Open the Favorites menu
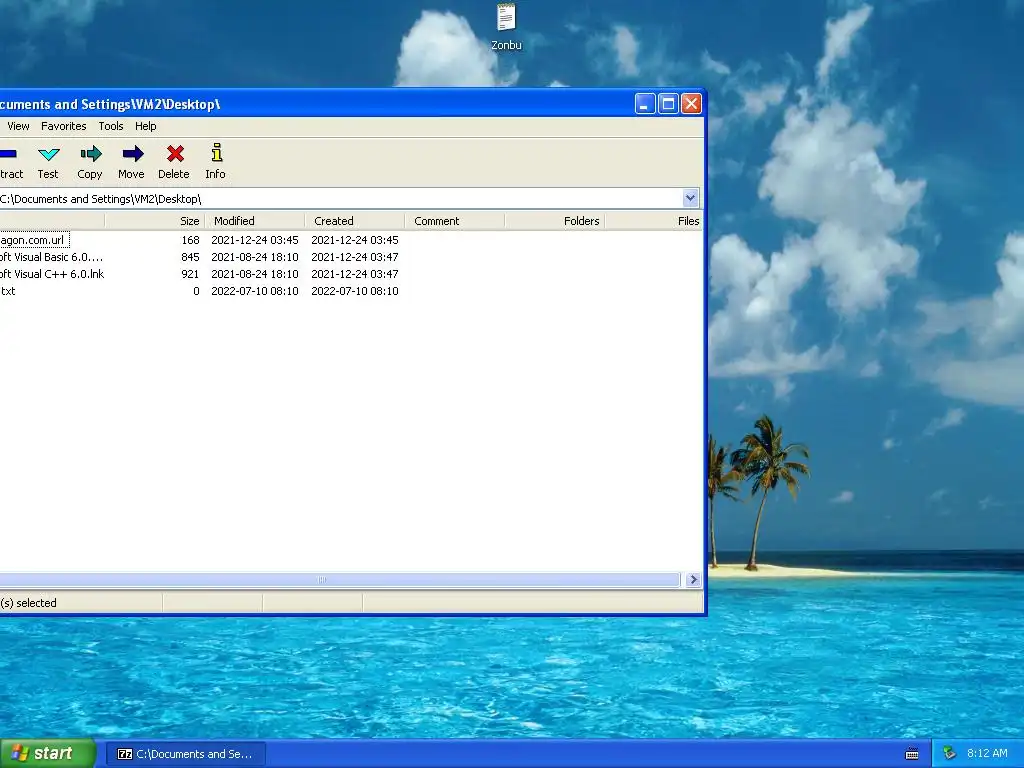The width and height of the screenshot is (1024, 768). 63,126
